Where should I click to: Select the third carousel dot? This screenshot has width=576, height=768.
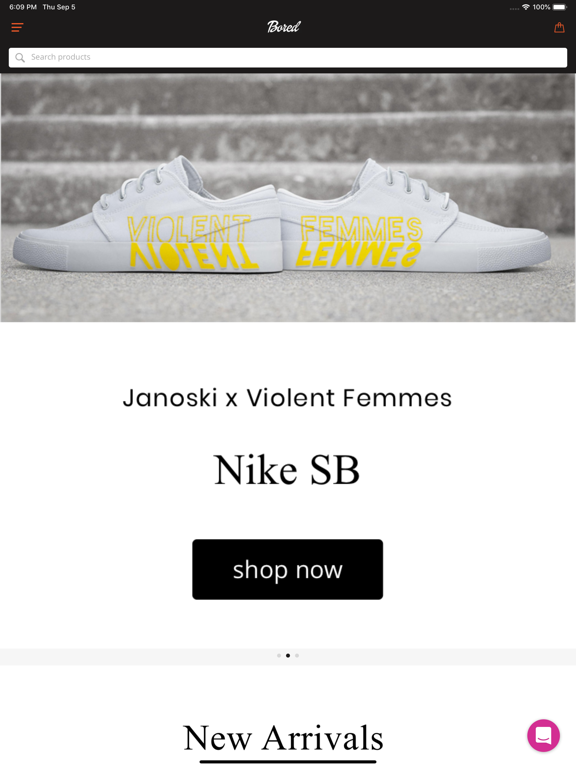pyautogui.click(x=297, y=655)
